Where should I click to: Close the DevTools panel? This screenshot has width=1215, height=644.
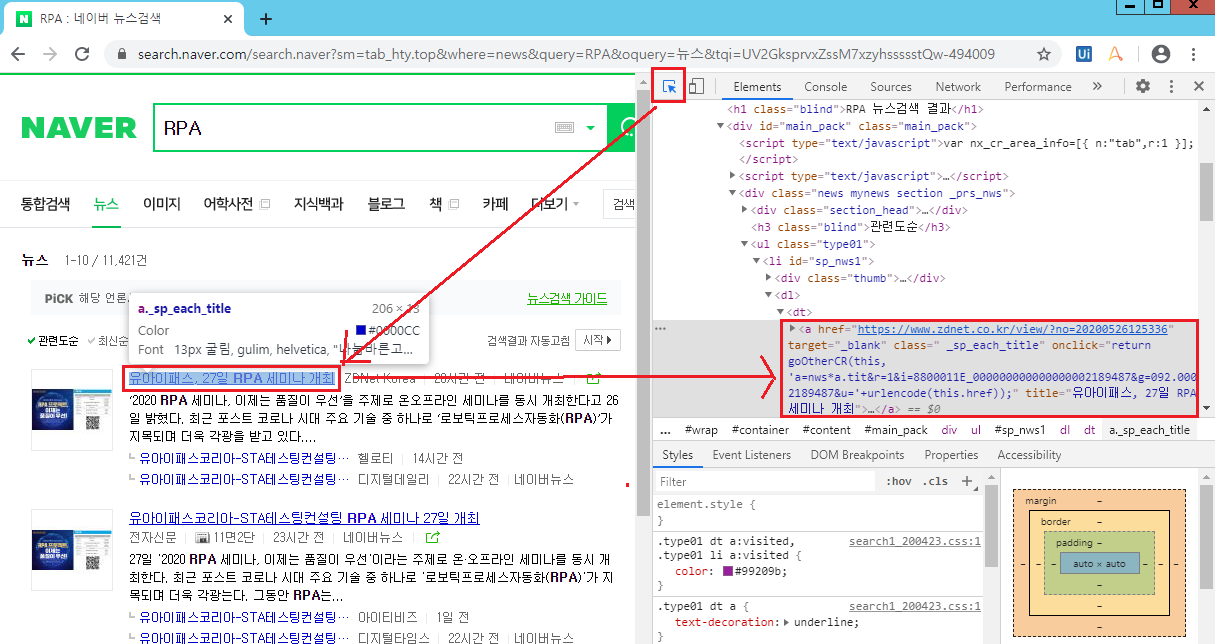[1198, 87]
